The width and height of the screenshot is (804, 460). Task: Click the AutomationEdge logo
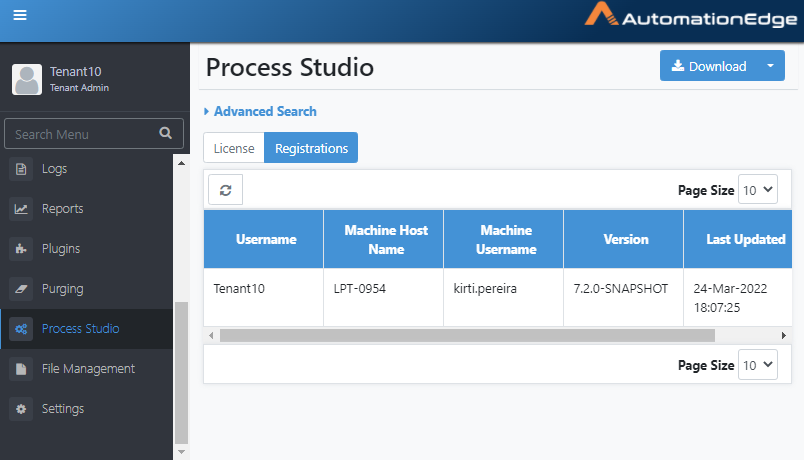(x=691, y=15)
